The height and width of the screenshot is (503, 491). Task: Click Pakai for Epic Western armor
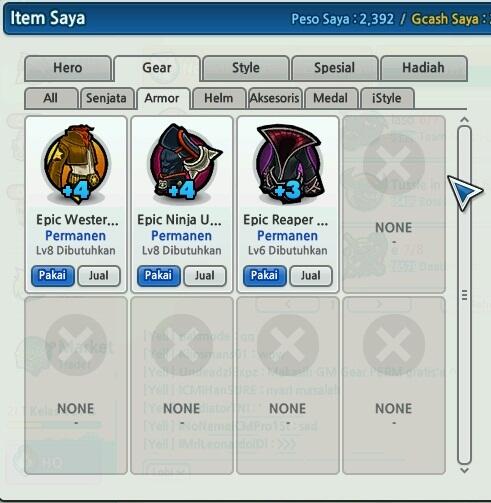[53, 276]
